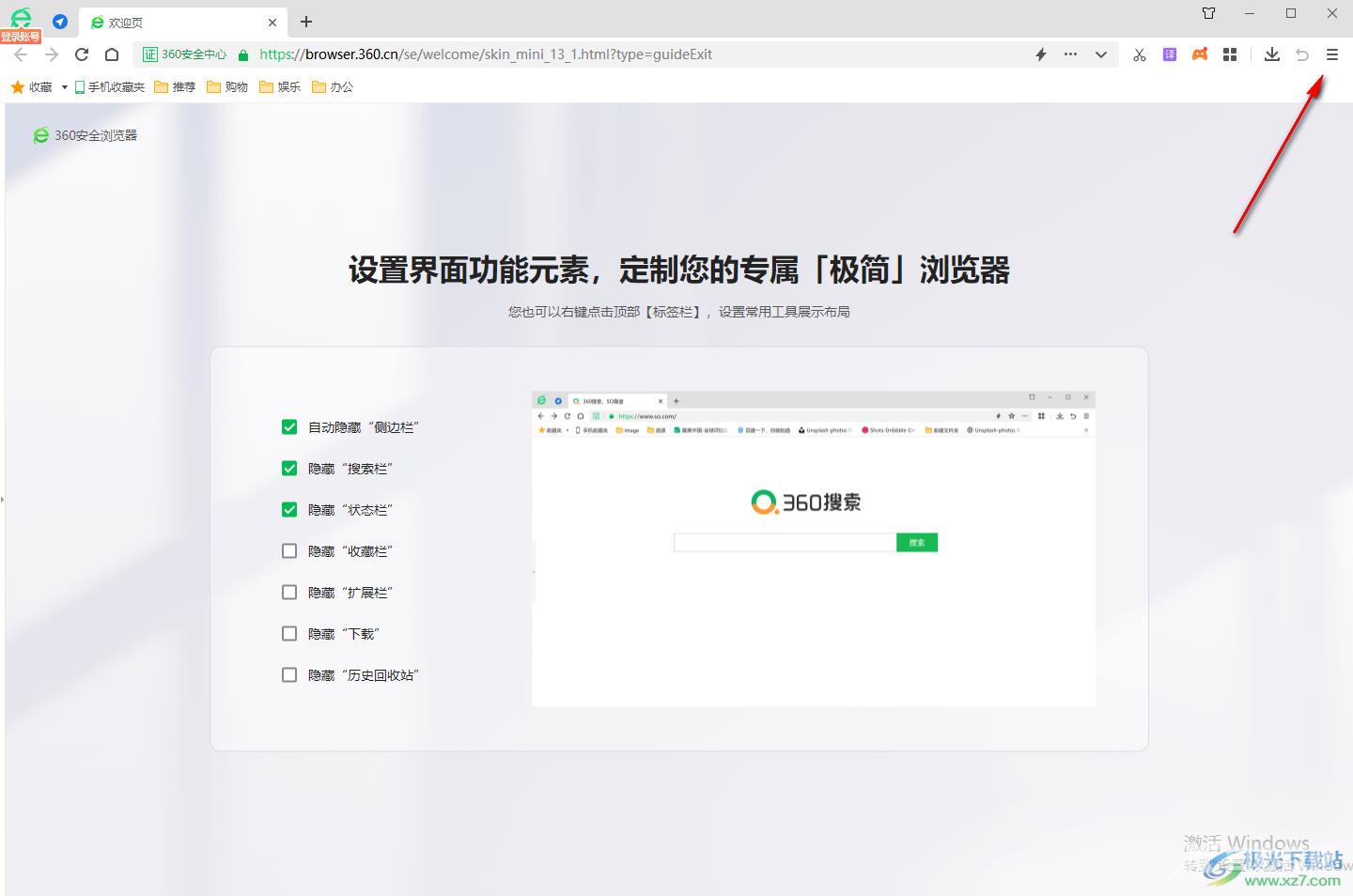The width and height of the screenshot is (1353, 896).
Task: Open the 手机收藏夹 bookmark
Action: pyautogui.click(x=110, y=86)
